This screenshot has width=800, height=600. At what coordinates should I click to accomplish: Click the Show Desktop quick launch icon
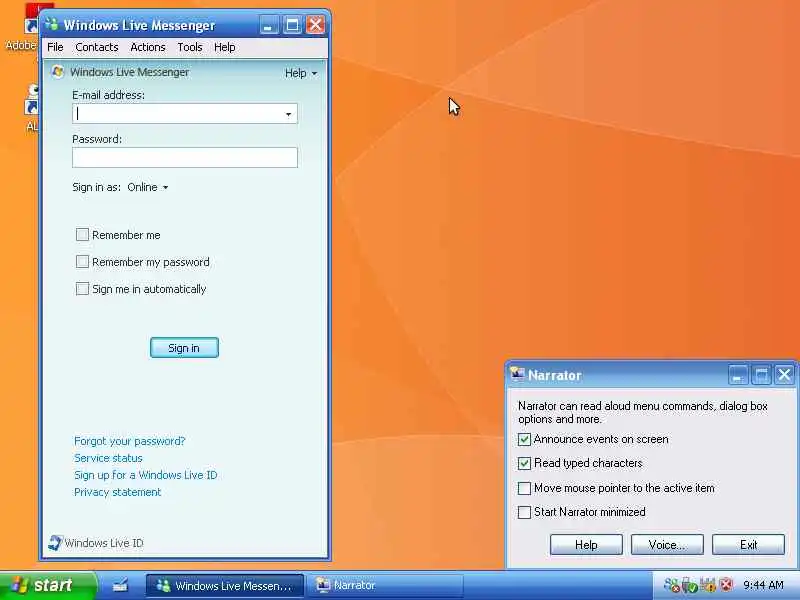tap(120, 585)
